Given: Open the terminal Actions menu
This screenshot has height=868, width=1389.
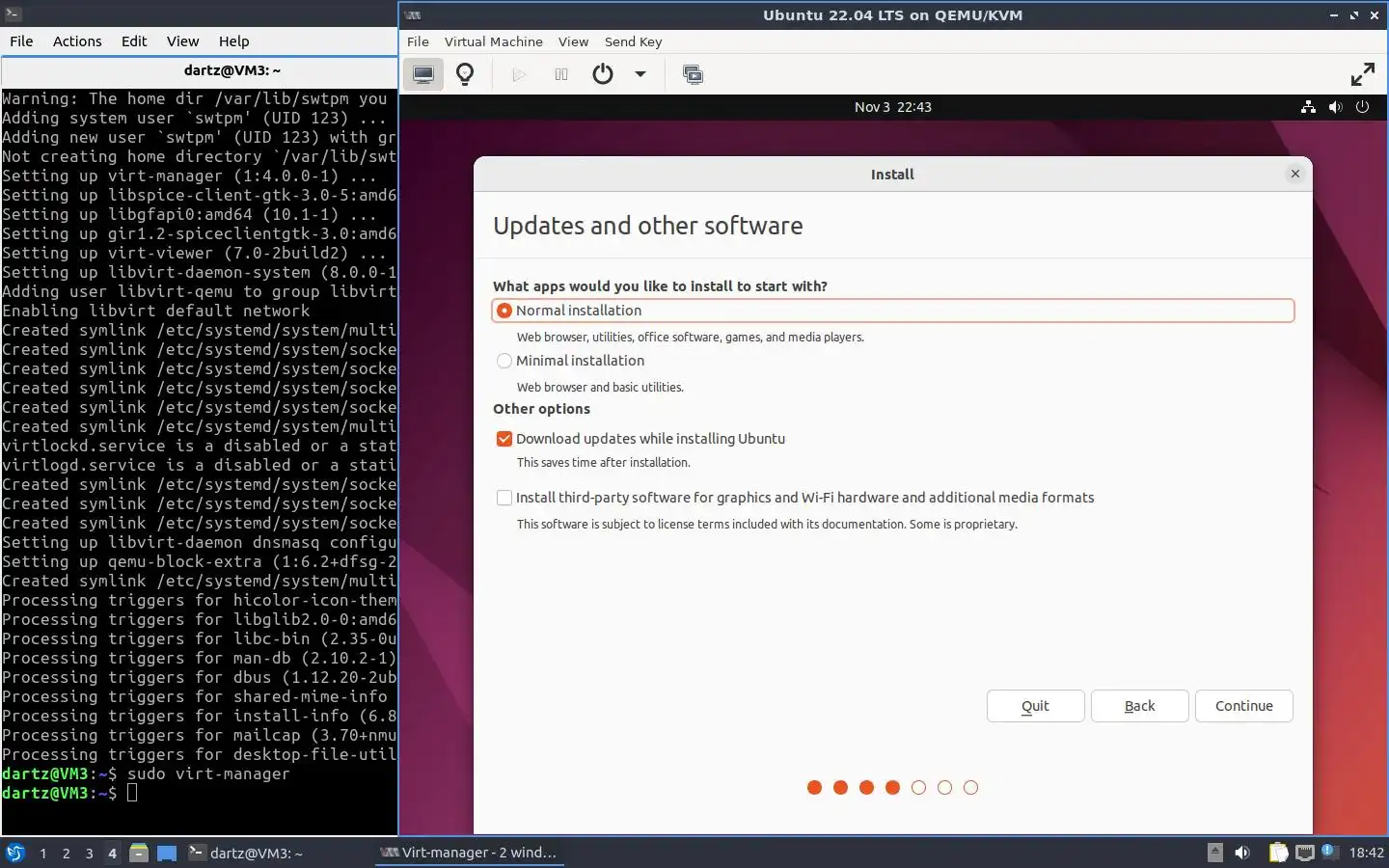Looking at the screenshot, I should (x=77, y=41).
